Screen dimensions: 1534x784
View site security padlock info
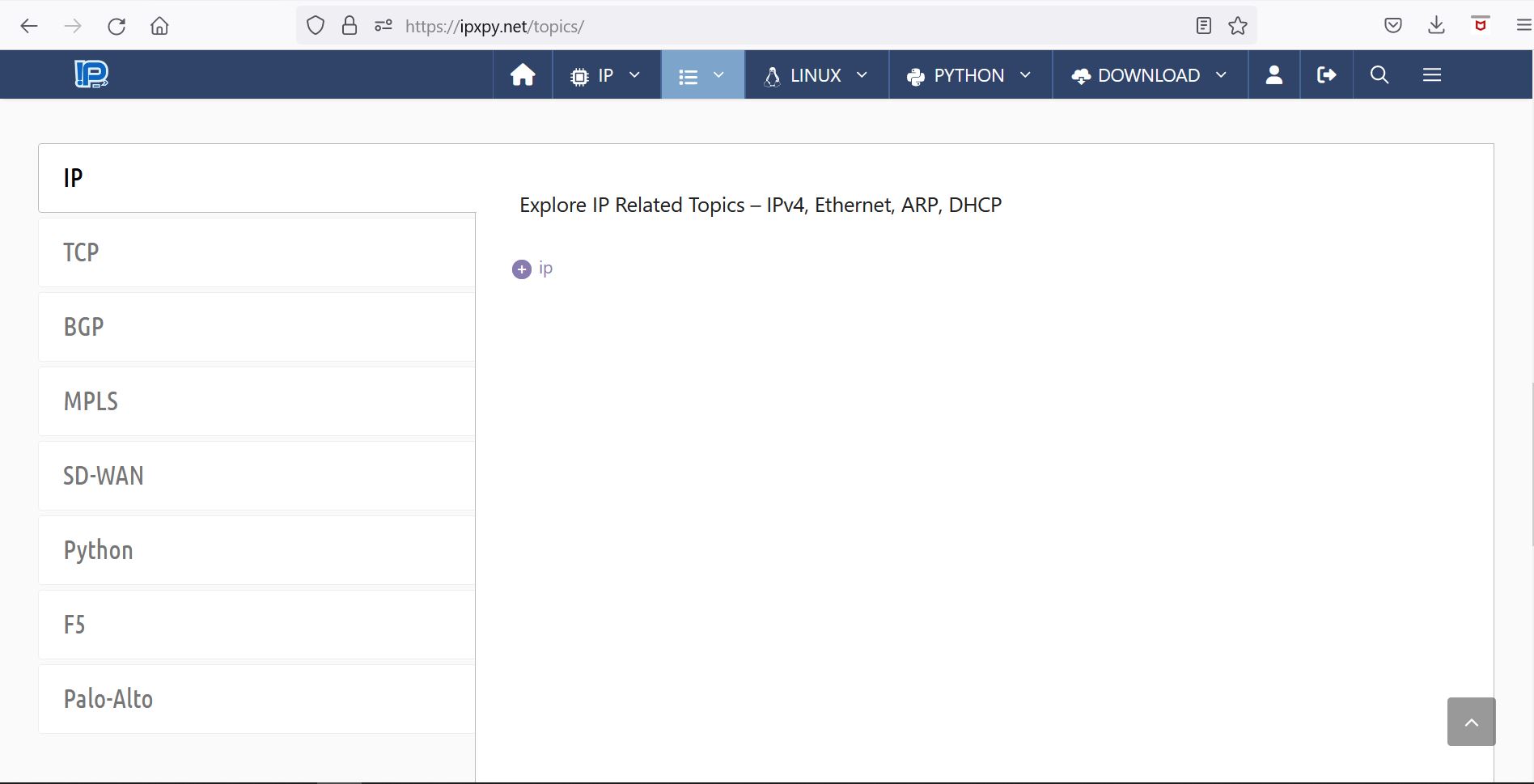[x=350, y=26]
